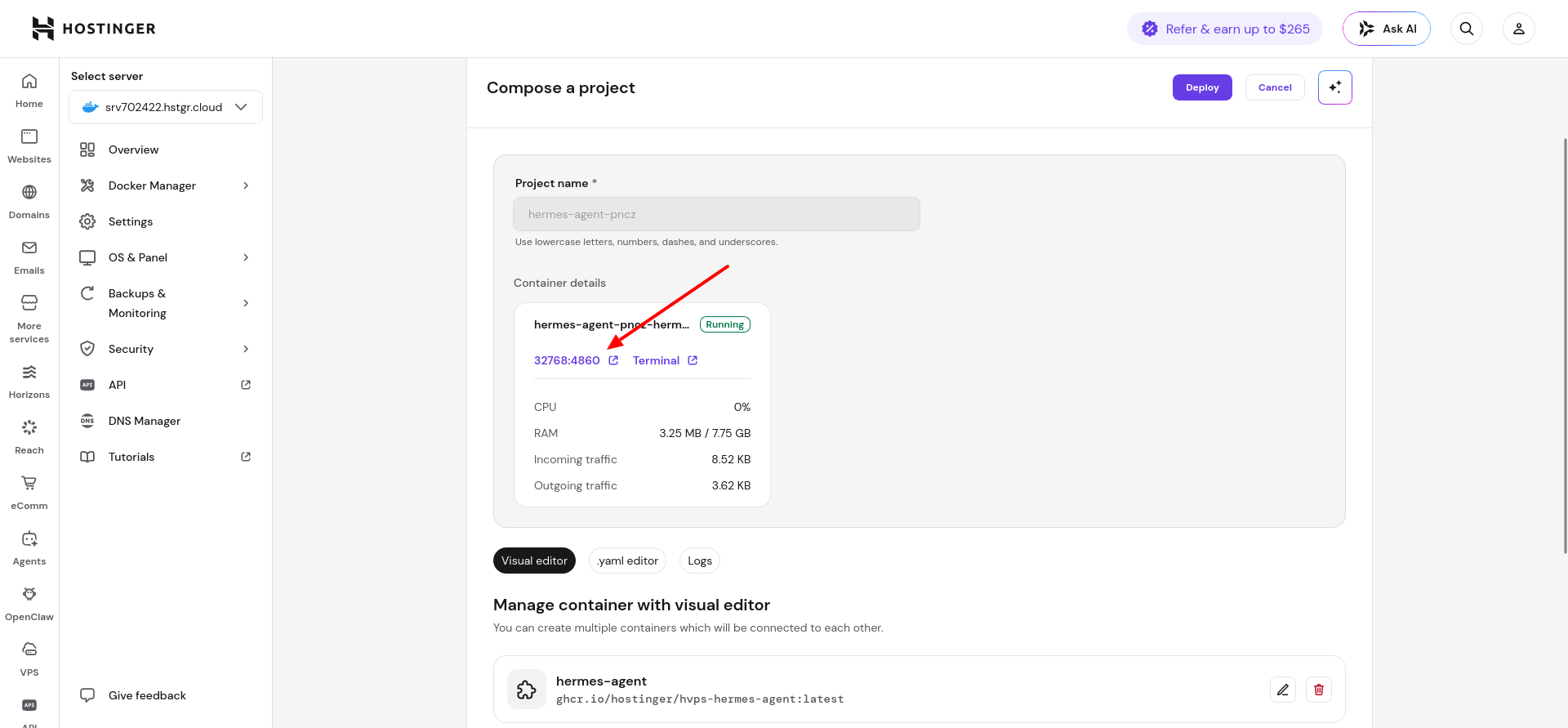1568x728 pixels.
Task: Open search magnifier icon in header
Action: pyautogui.click(x=1467, y=29)
